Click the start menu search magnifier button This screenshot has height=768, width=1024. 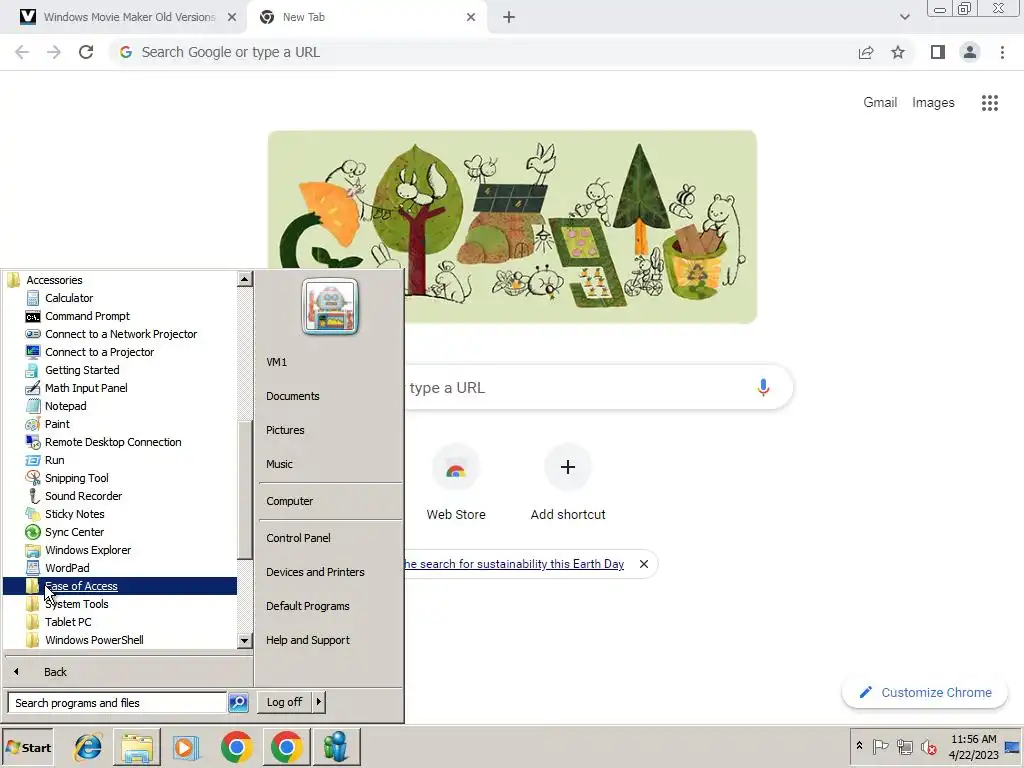point(238,703)
